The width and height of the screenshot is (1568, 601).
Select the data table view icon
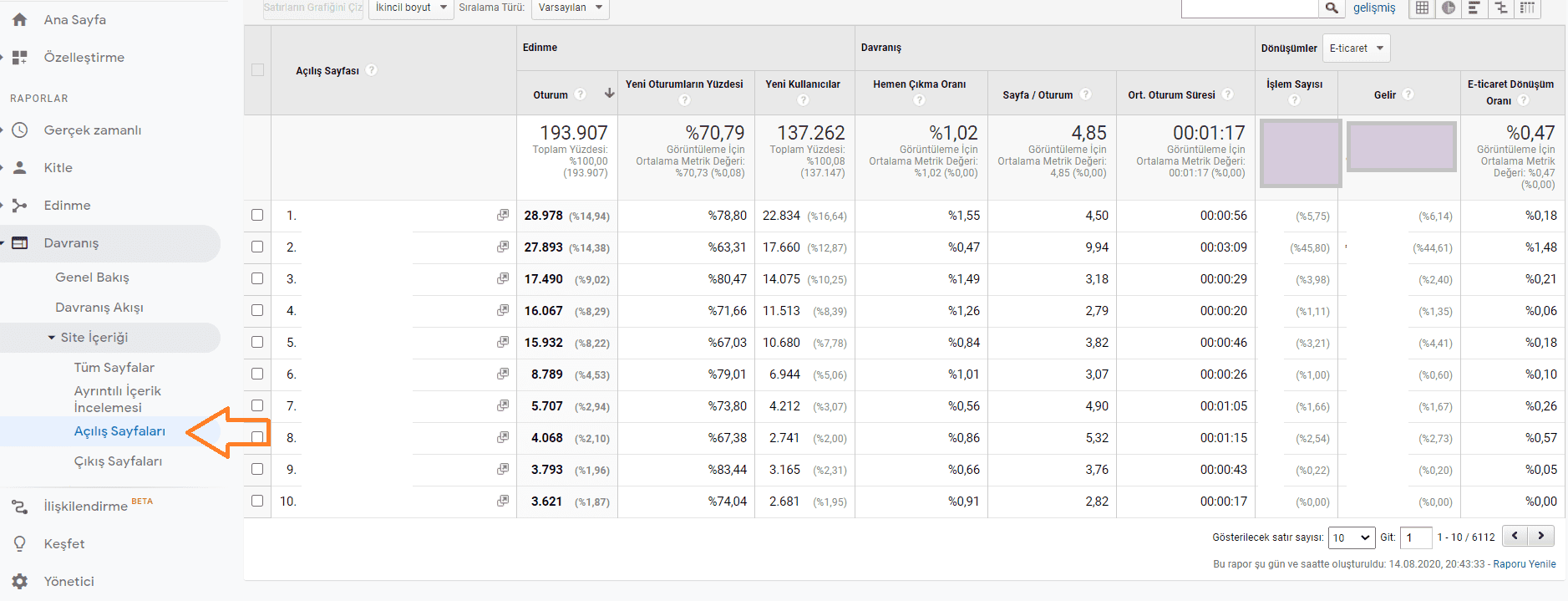click(x=1422, y=8)
